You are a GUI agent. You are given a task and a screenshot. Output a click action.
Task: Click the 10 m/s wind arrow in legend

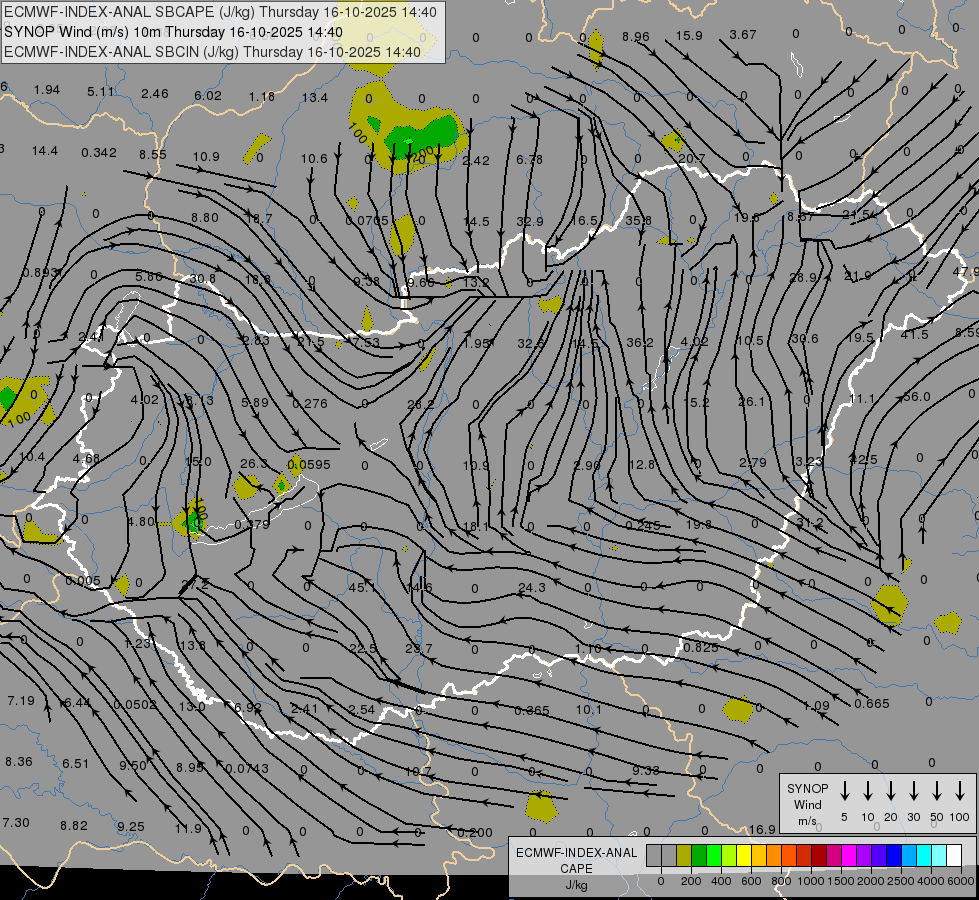tap(867, 791)
